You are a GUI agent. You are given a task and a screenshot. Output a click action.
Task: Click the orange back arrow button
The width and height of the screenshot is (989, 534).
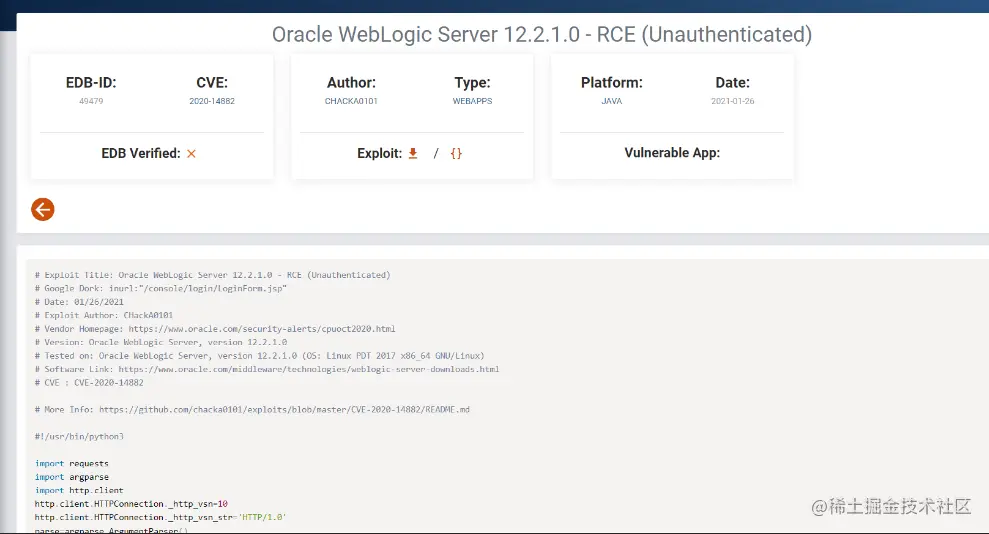click(43, 209)
